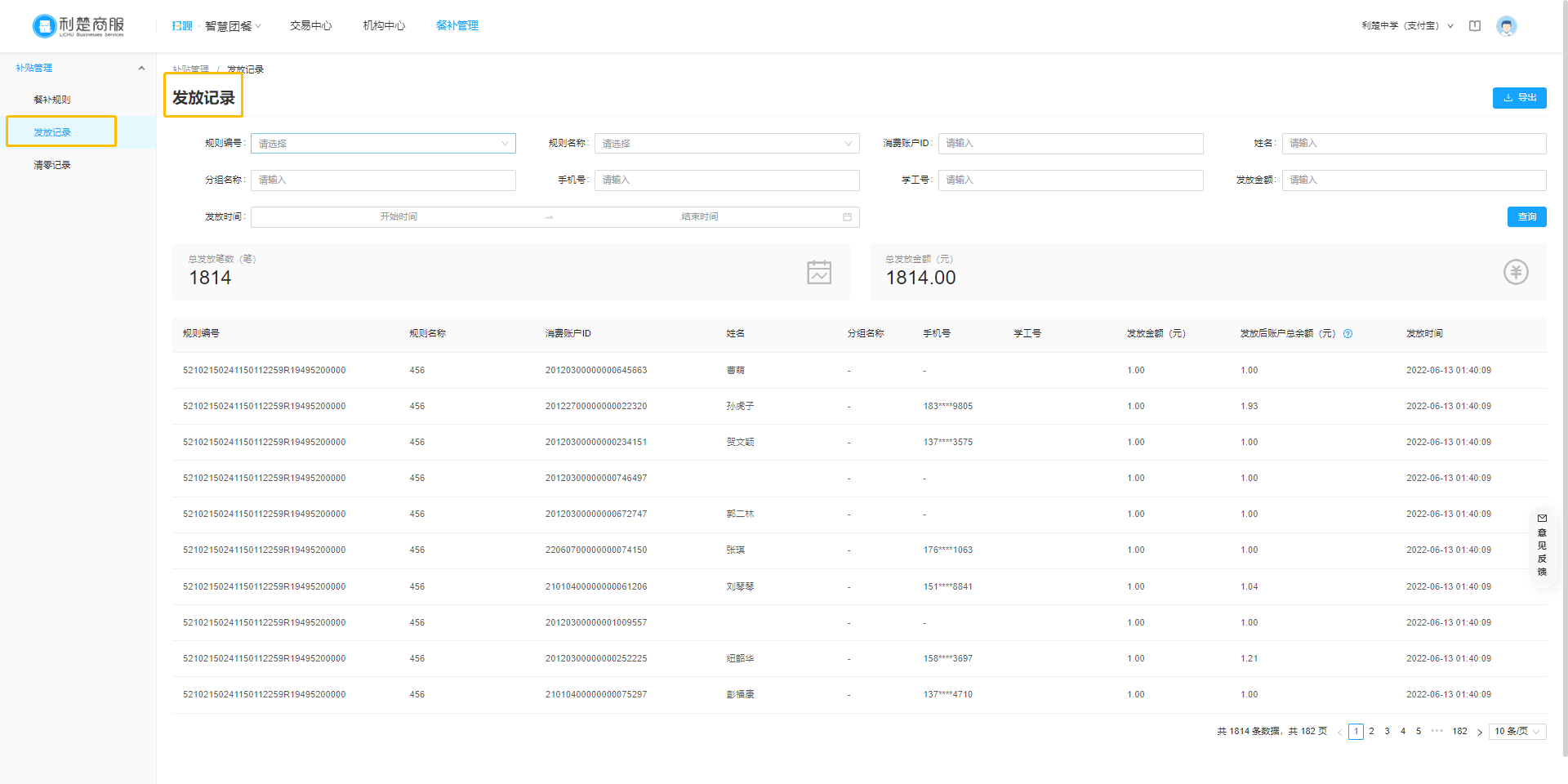
Task: Focus the 分组名称 input field
Action: (x=383, y=180)
